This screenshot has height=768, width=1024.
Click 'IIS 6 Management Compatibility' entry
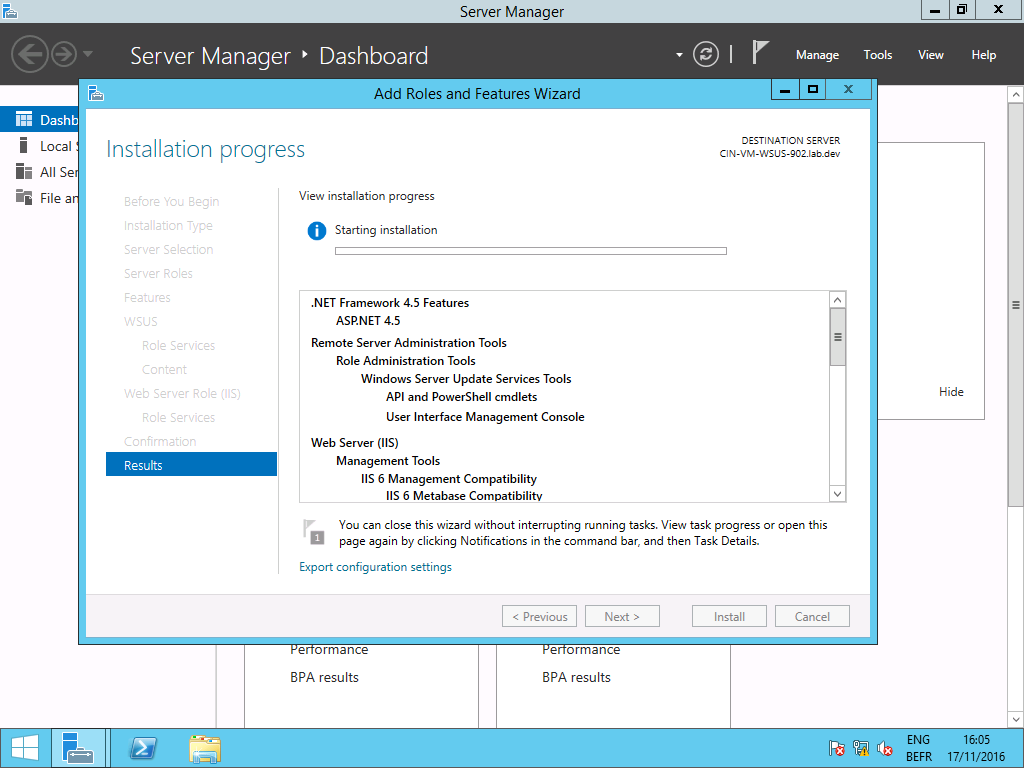pos(449,479)
